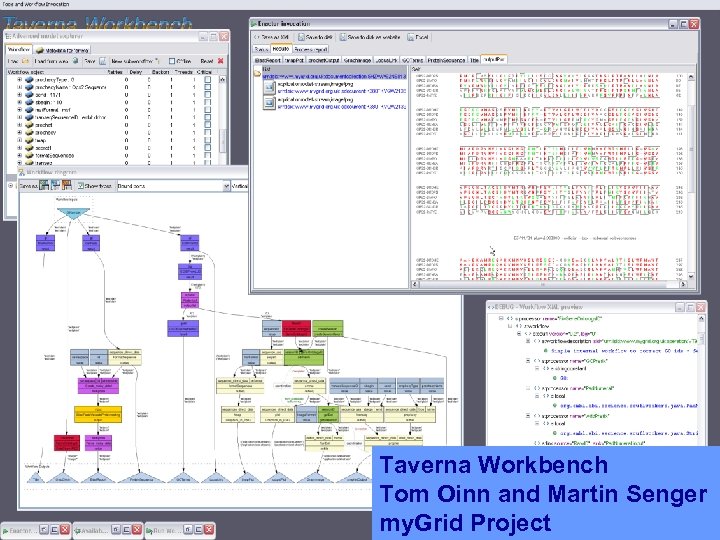Click the Load folder icon in model explorer
The image size is (720, 540).
point(25,61)
